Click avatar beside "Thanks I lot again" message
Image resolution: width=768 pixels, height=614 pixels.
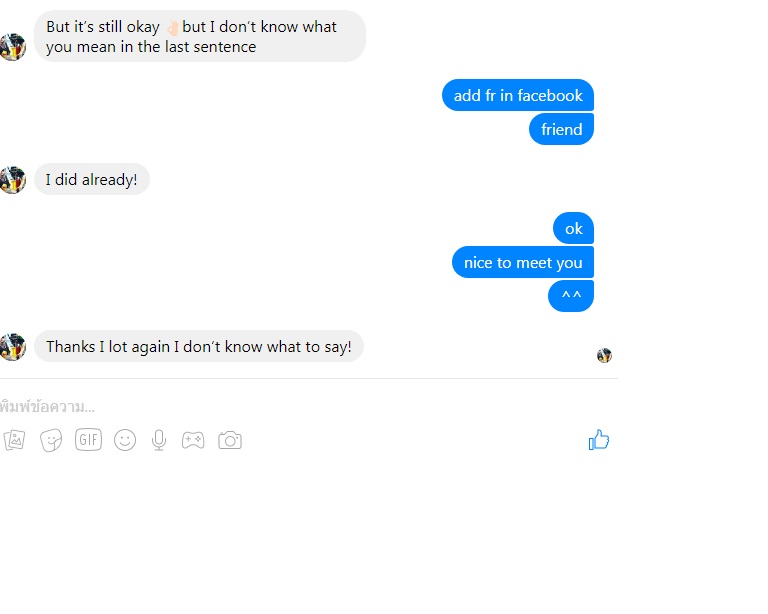coord(12,347)
